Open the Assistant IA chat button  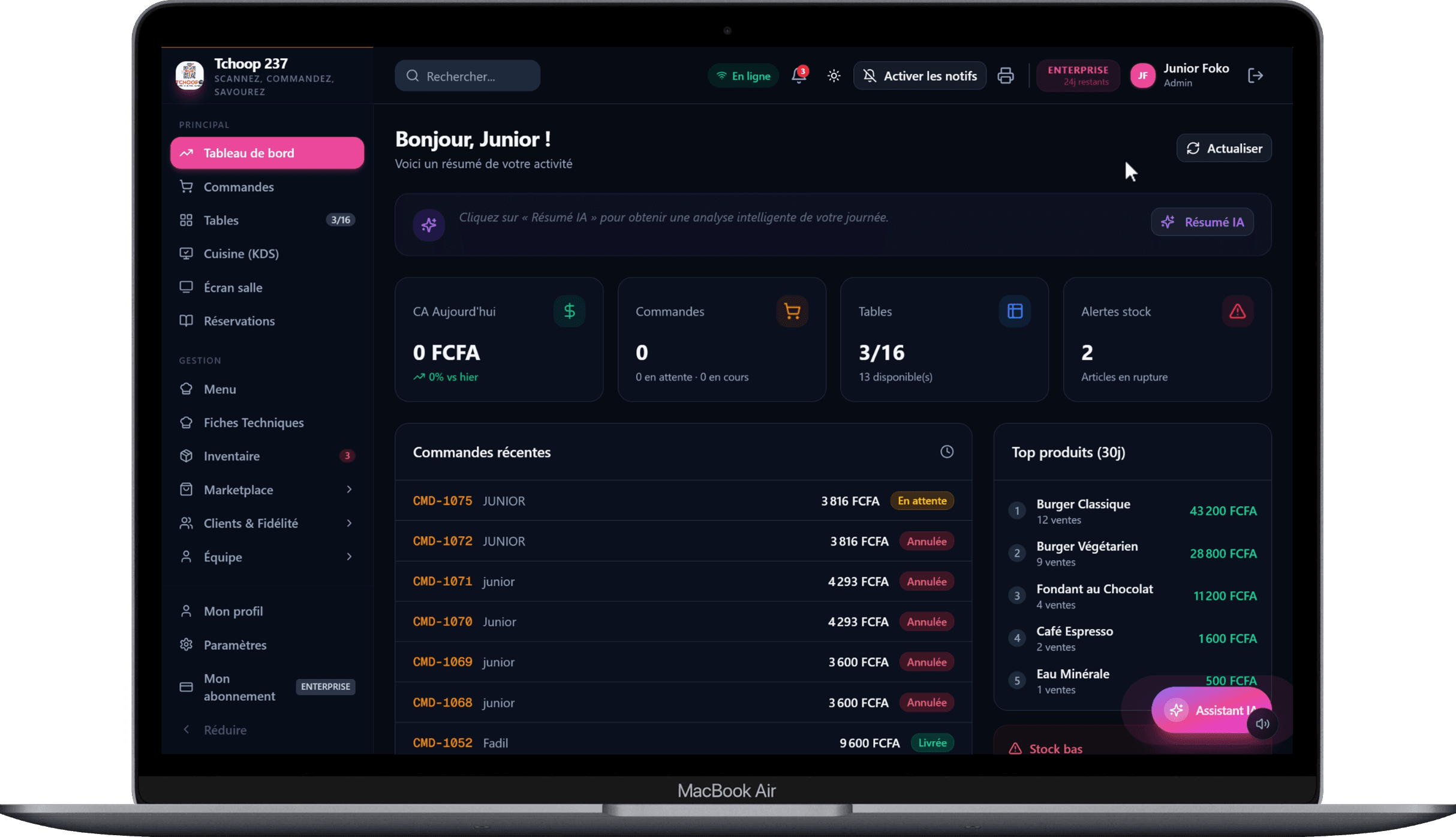click(1211, 710)
